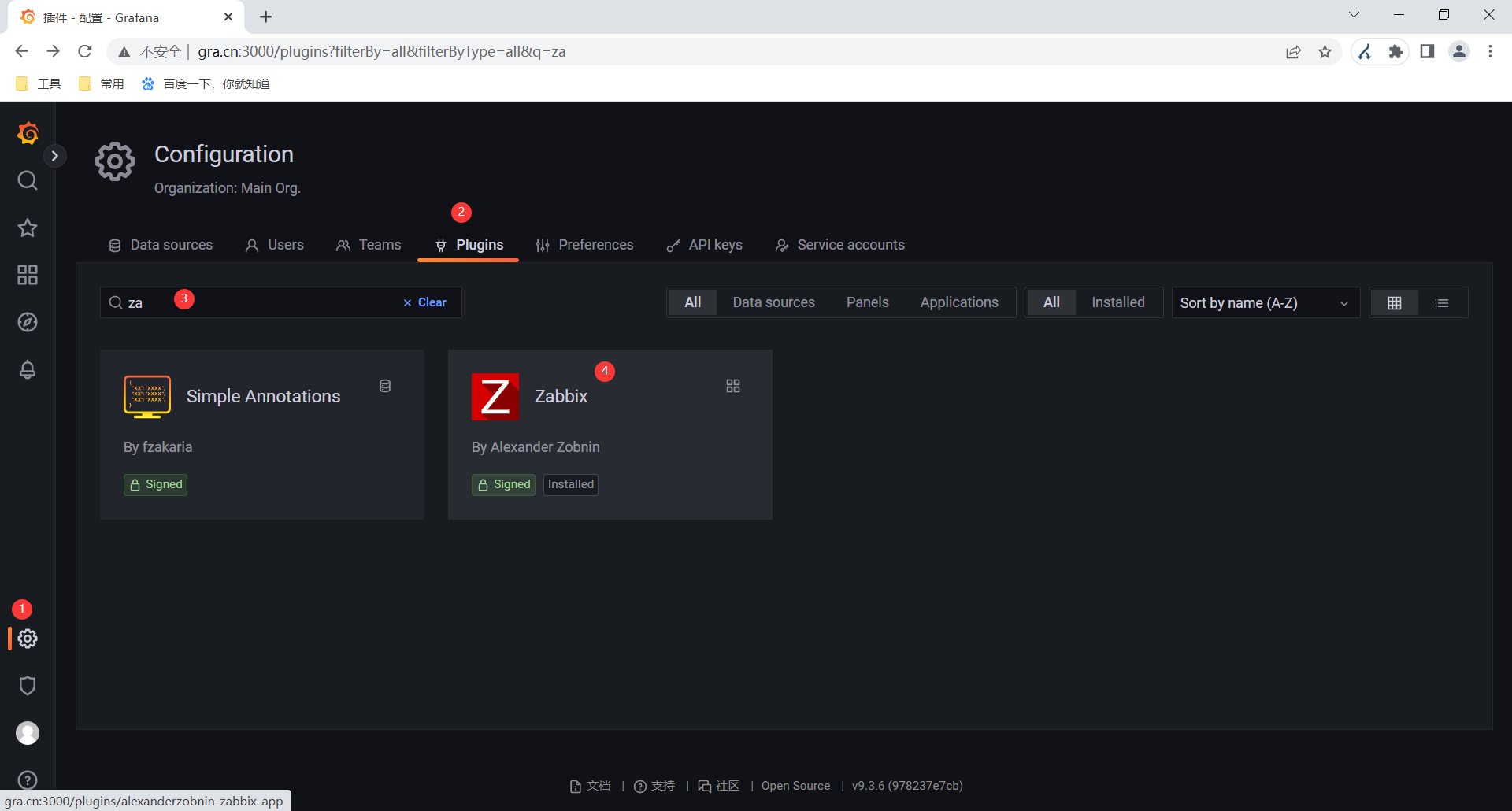Toggle the browser side panel
The image size is (1512, 811).
tap(1427, 51)
